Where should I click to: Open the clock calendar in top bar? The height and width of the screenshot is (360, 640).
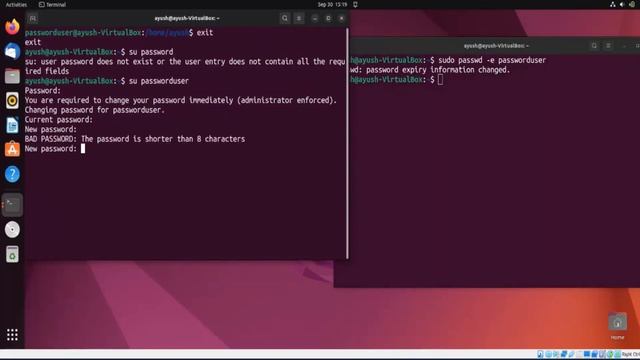click(x=332, y=4)
